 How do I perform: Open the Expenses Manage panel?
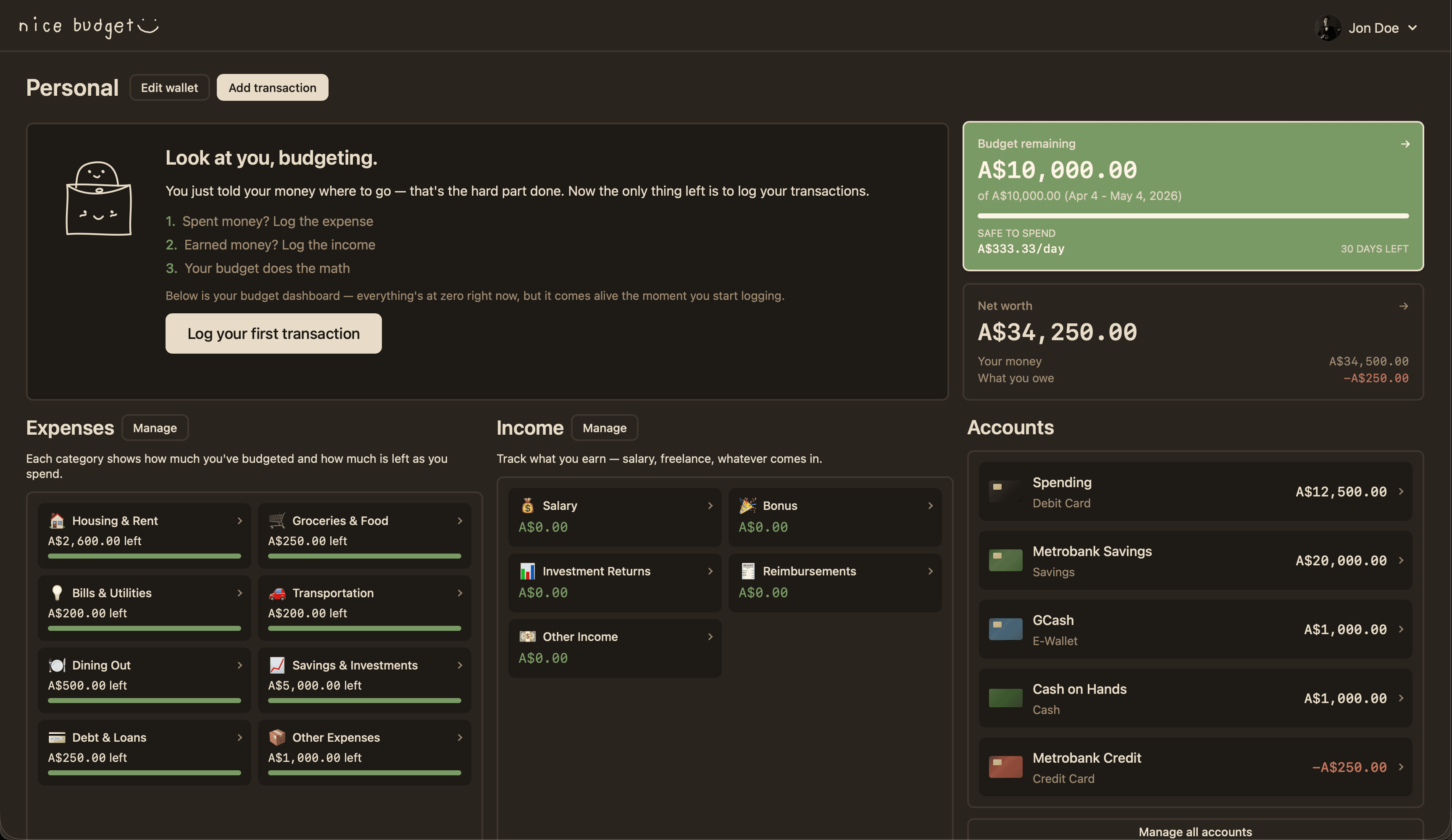coord(155,428)
